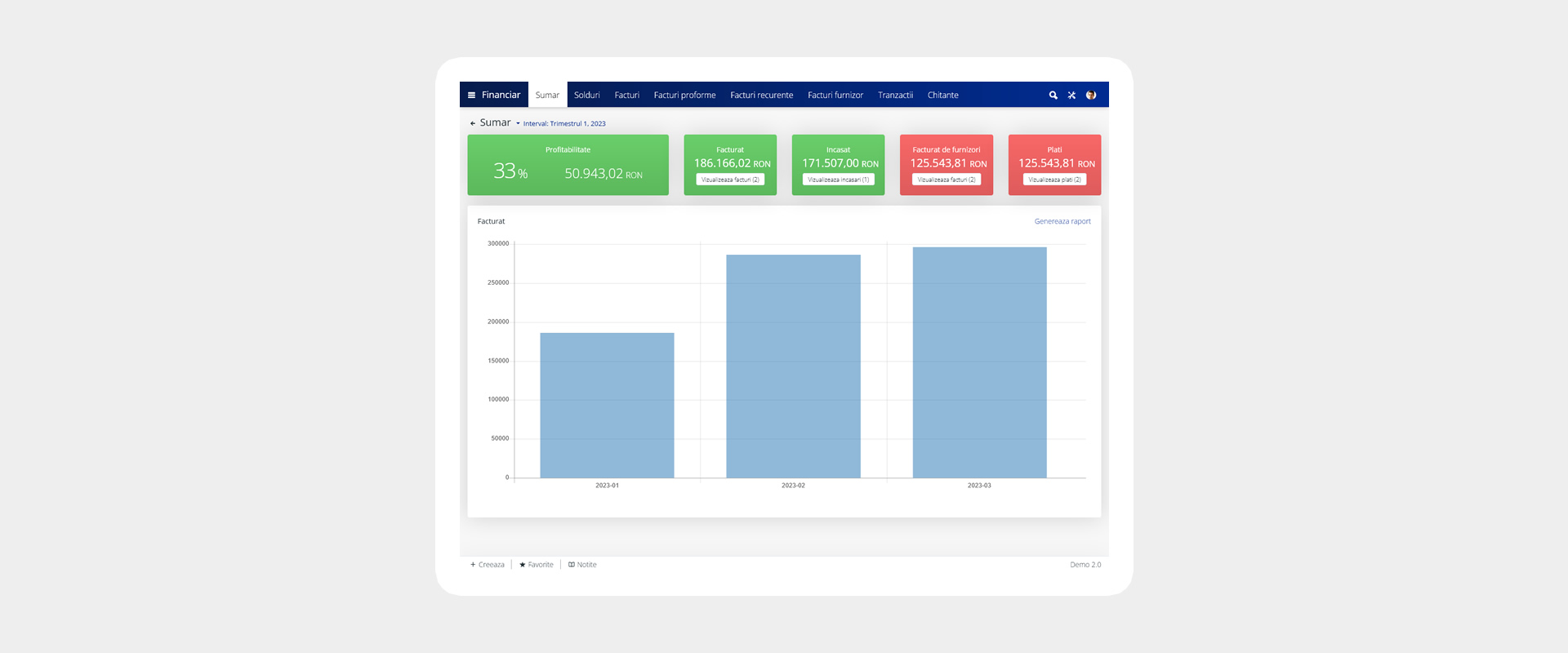1568x653 pixels.
Task: Open the Facturi proforme tab
Action: click(x=684, y=96)
